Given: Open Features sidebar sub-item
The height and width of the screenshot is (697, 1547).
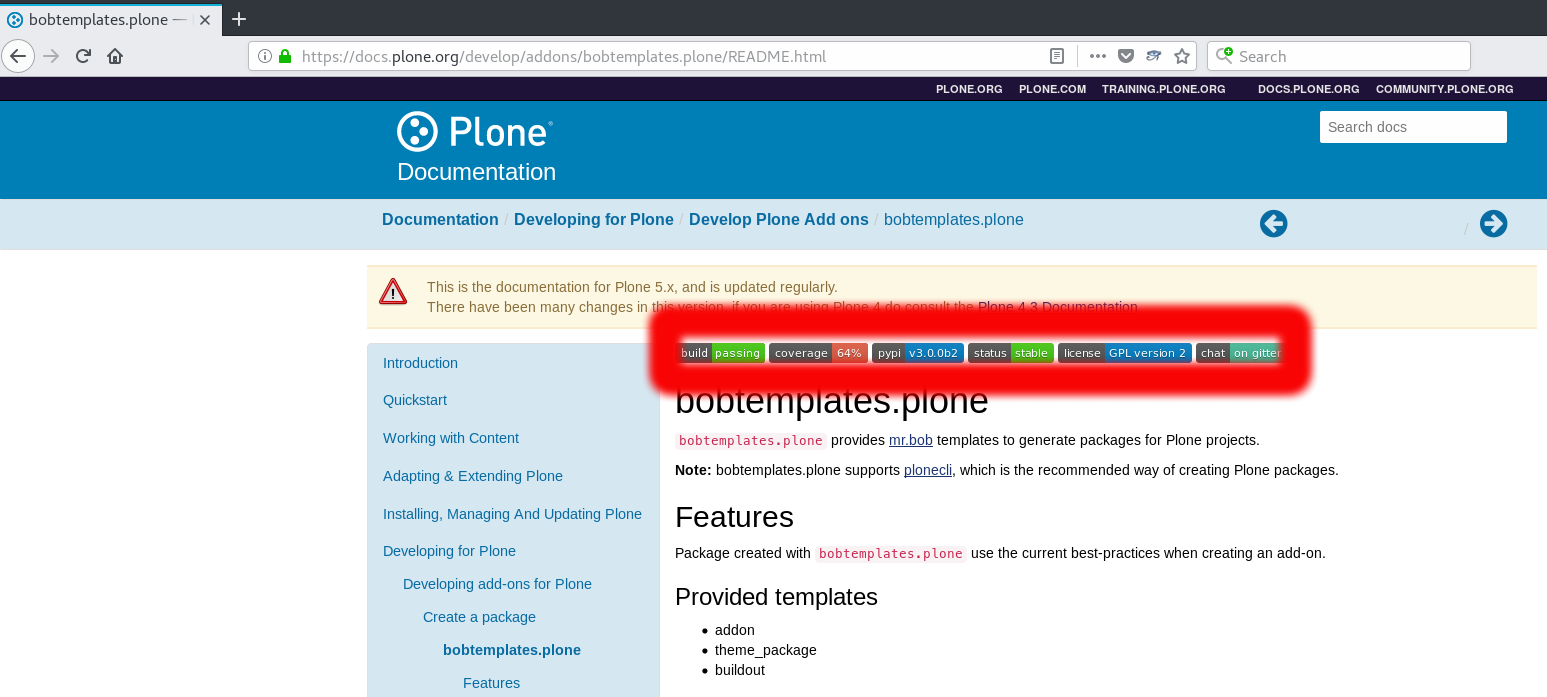Looking at the screenshot, I should tap(491, 683).
